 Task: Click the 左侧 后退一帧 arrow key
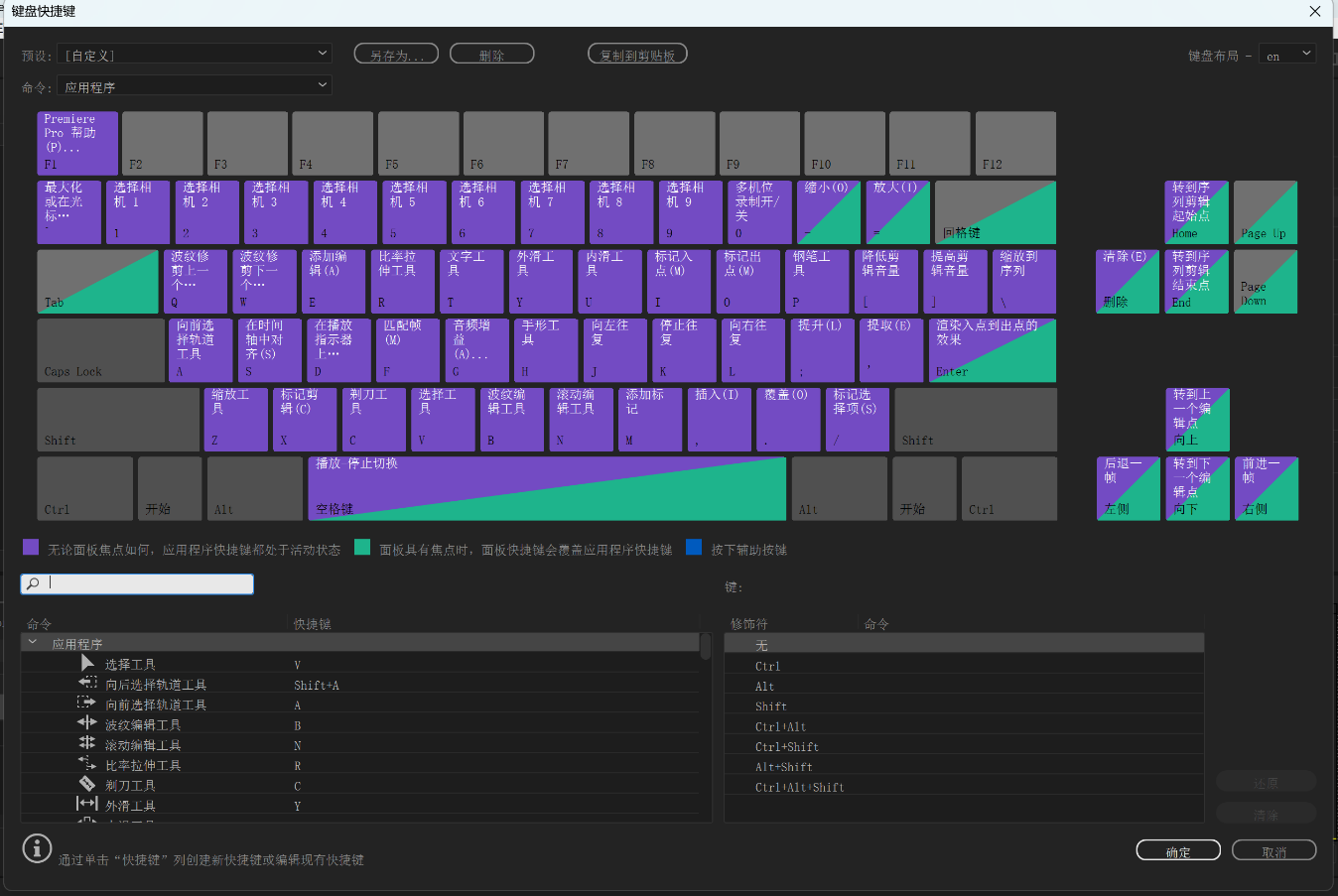pyautogui.click(x=1128, y=488)
